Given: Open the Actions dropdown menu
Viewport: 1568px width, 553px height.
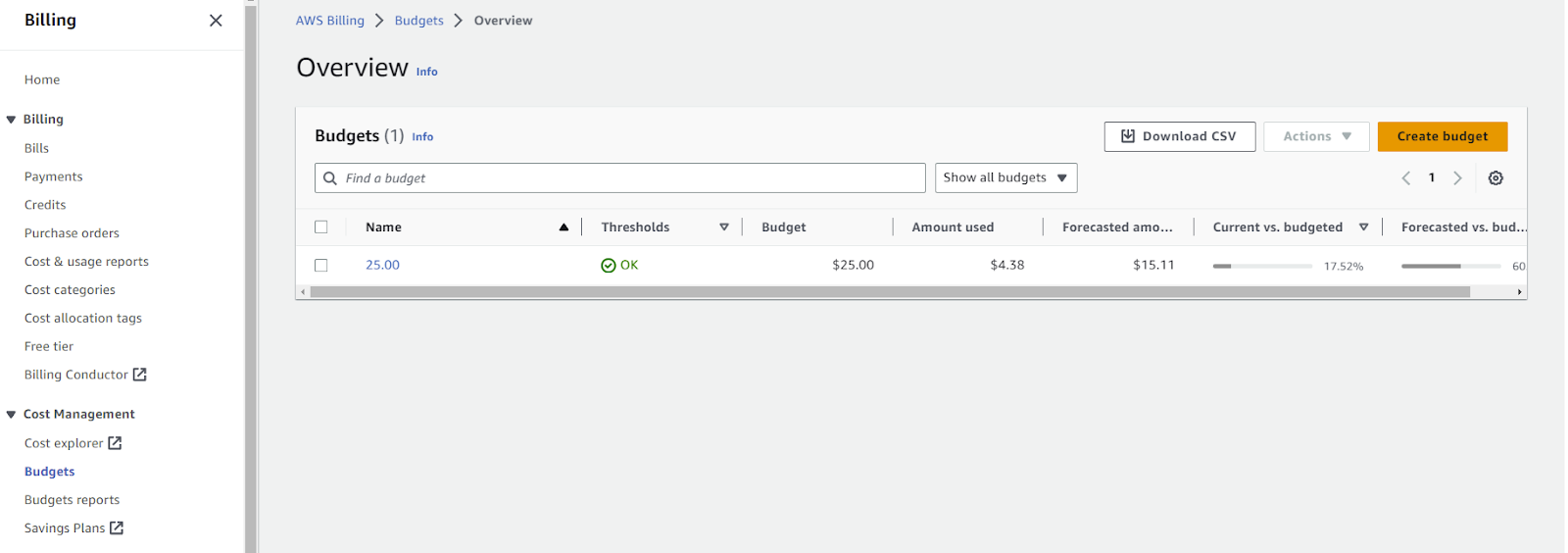Looking at the screenshot, I should pyautogui.click(x=1316, y=136).
